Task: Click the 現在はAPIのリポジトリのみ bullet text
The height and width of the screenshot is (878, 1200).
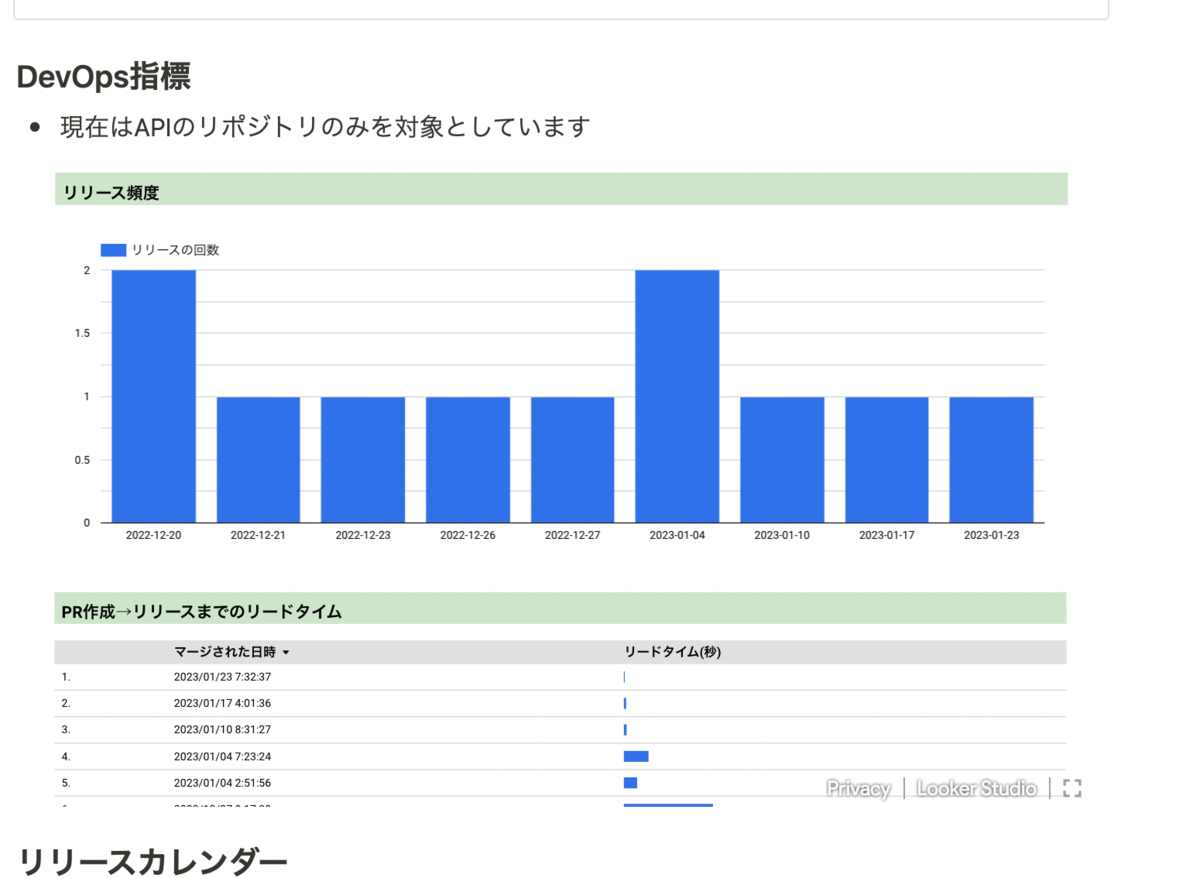Action: [325, 127]
